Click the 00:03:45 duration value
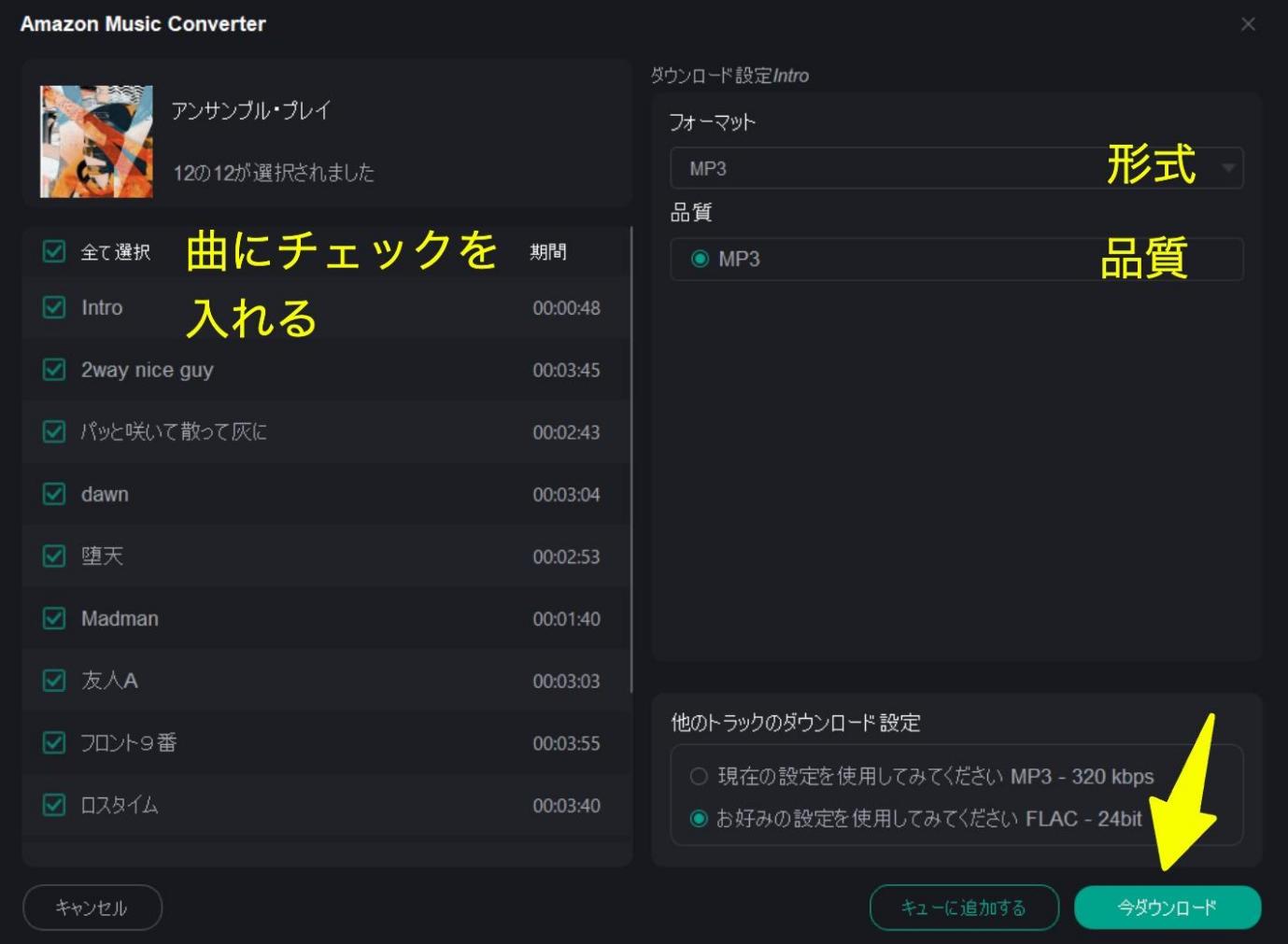The height and width of the screenshot is (944, 1288). tap(566, 370)
